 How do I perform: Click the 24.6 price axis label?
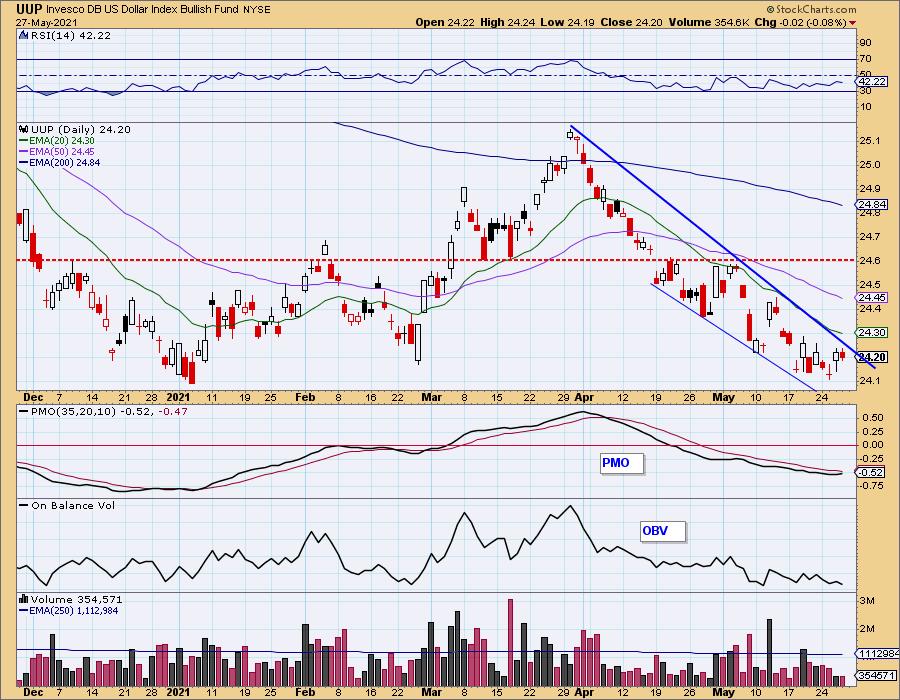870,260
